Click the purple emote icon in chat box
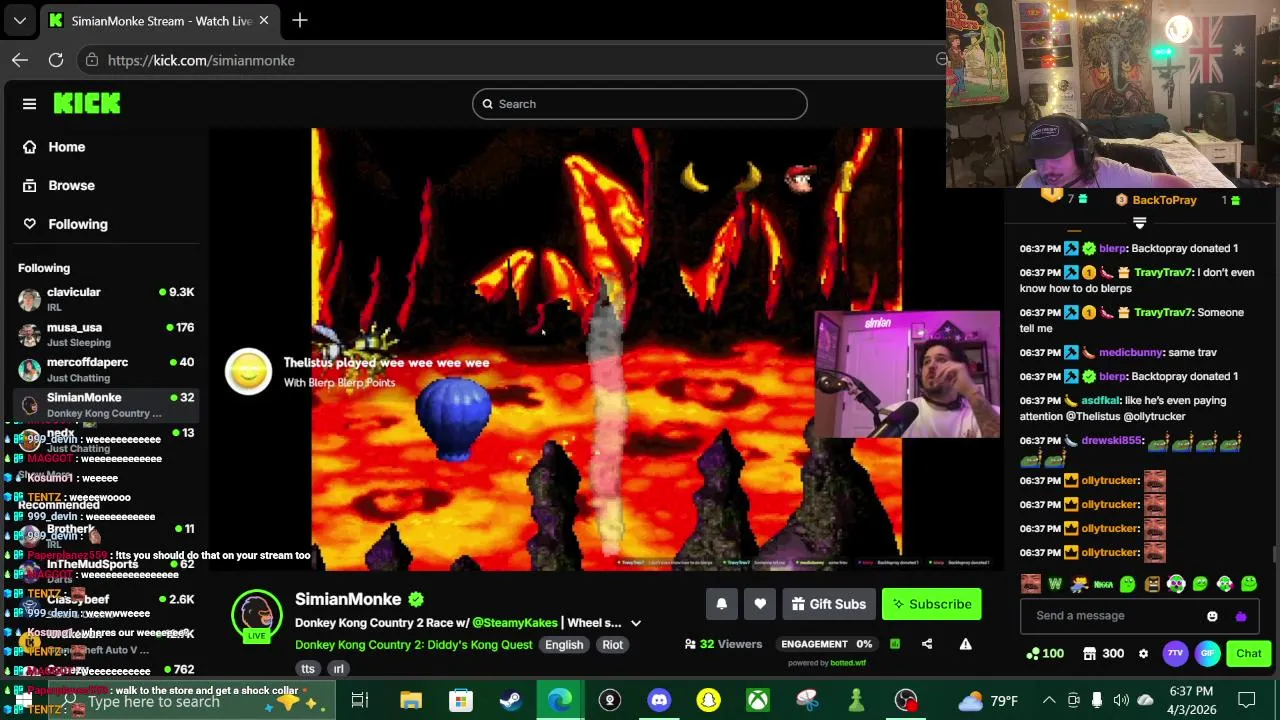1280x720 pixels. click(x=1241, y=616)
